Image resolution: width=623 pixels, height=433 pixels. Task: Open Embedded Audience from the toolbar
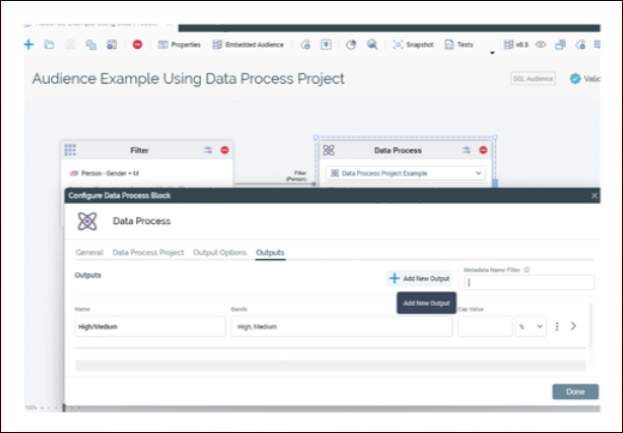coord(247,45)
